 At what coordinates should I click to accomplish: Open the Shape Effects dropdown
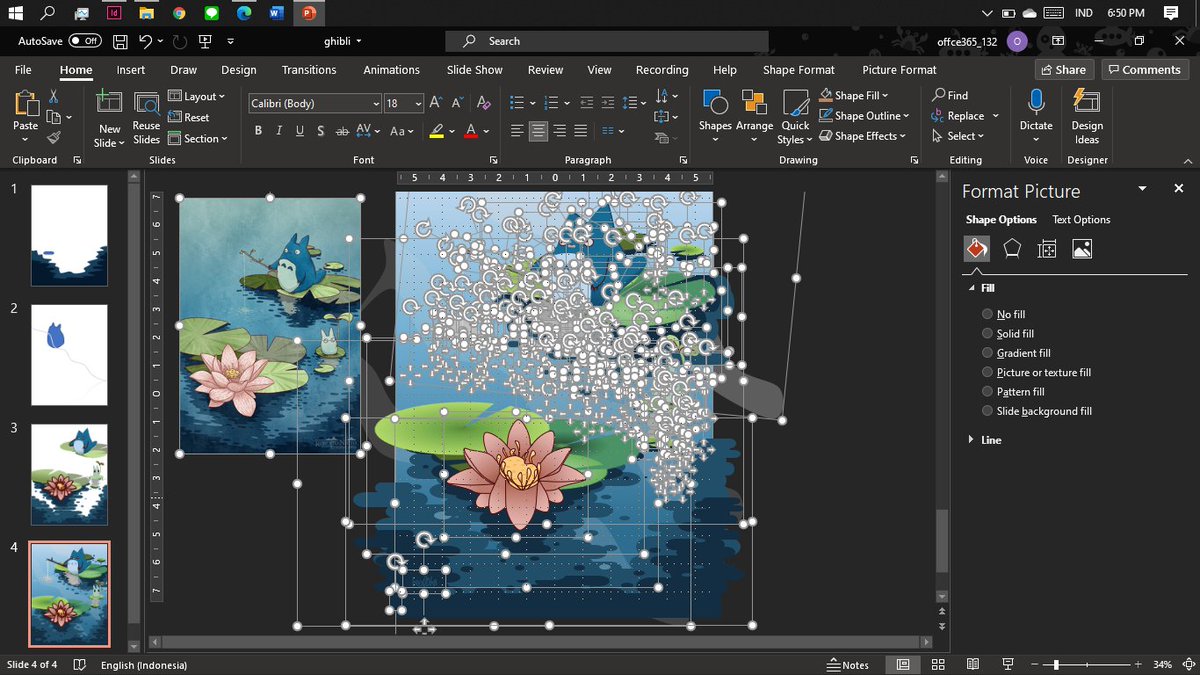click(x=862, y=136)
